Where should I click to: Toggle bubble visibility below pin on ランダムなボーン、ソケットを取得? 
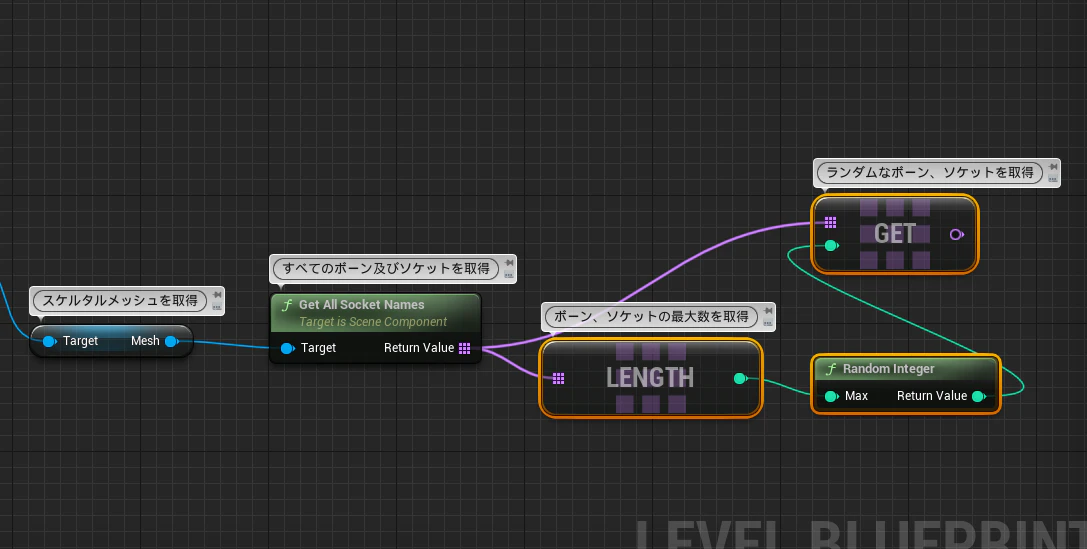coord(1053,179)
